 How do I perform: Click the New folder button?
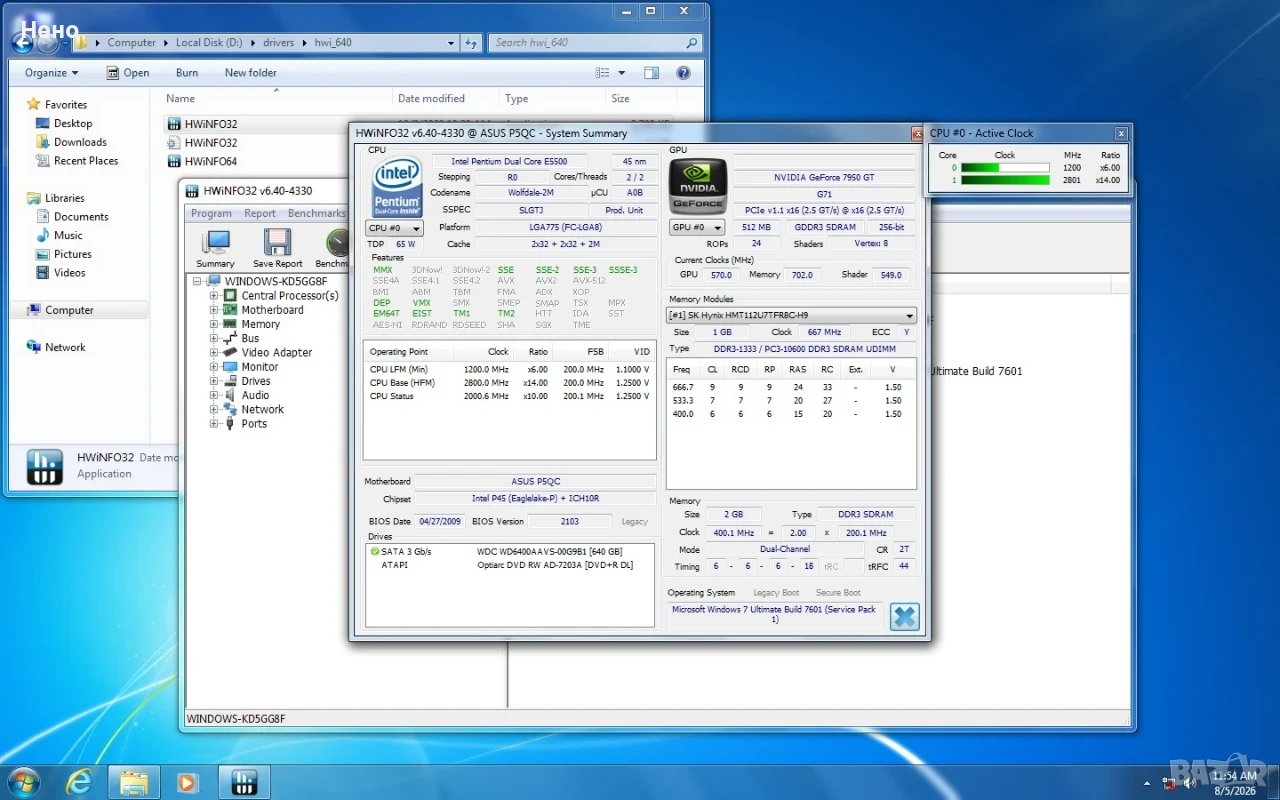point(251,73)
